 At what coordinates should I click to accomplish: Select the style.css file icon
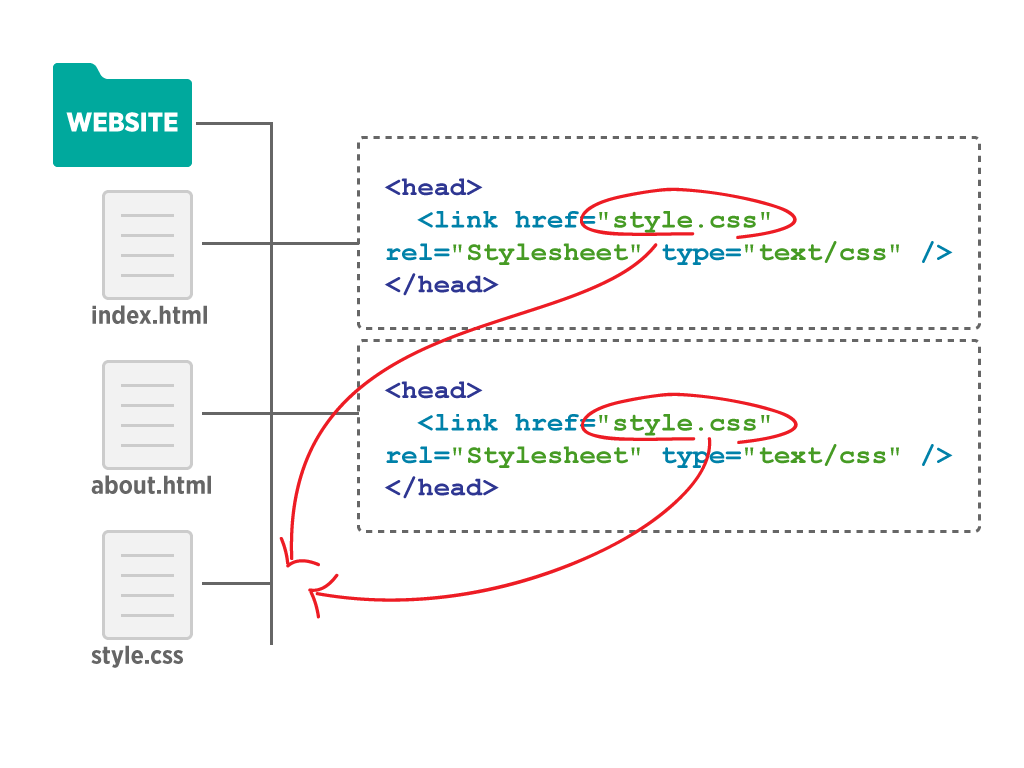(148, 584)
